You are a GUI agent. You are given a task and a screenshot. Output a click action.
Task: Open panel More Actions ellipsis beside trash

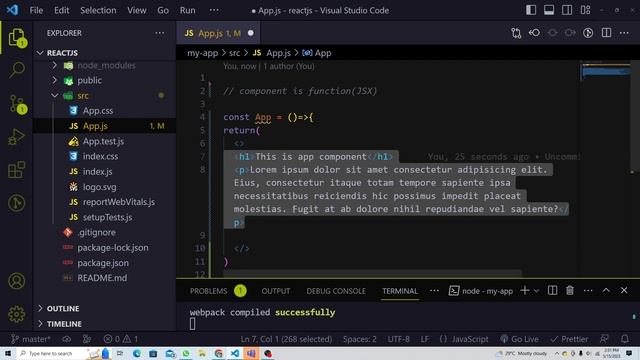coord(588,291)
